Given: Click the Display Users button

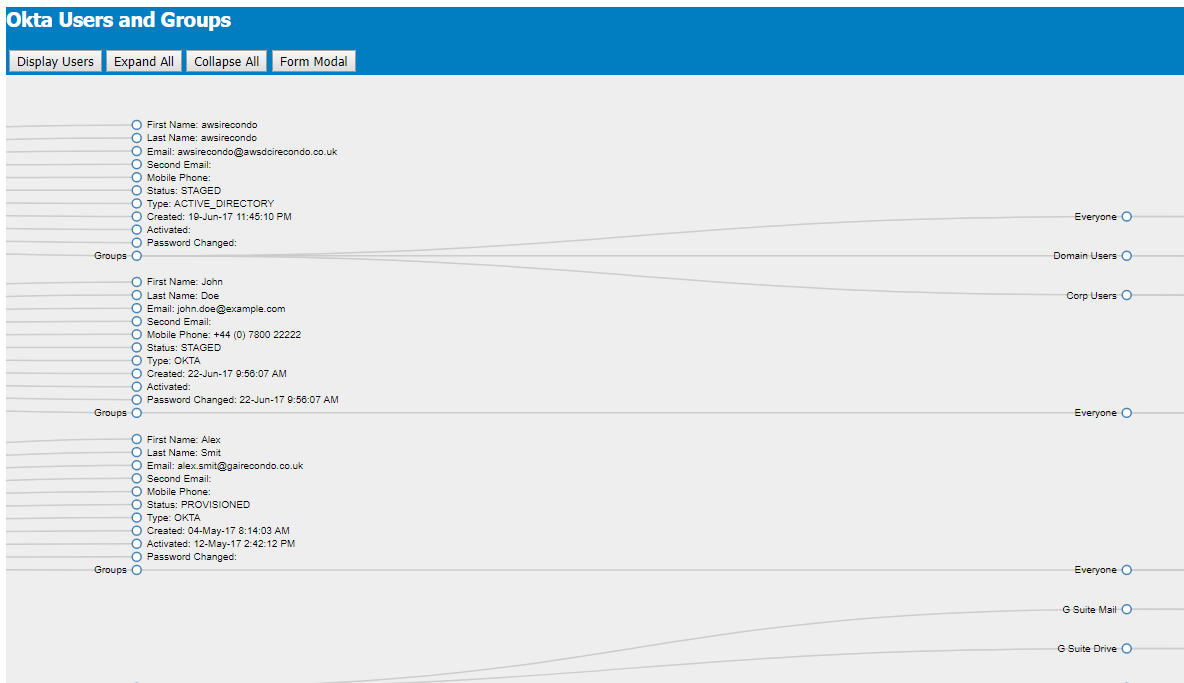Looking at the screenshot, I should point(54,60).
